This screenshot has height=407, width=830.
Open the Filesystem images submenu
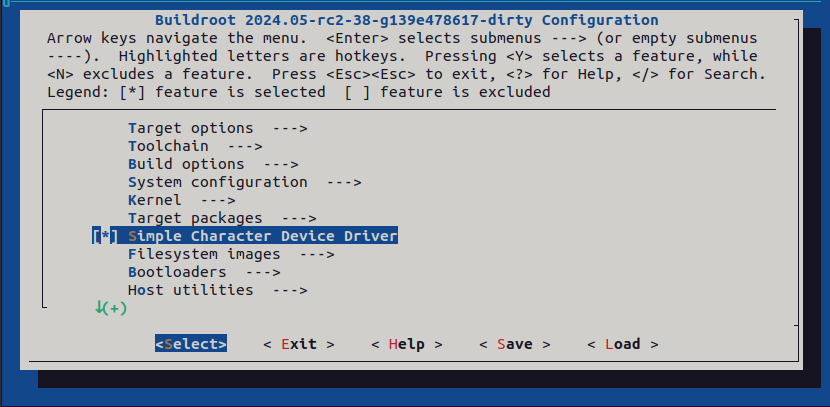tap(231, 254)
